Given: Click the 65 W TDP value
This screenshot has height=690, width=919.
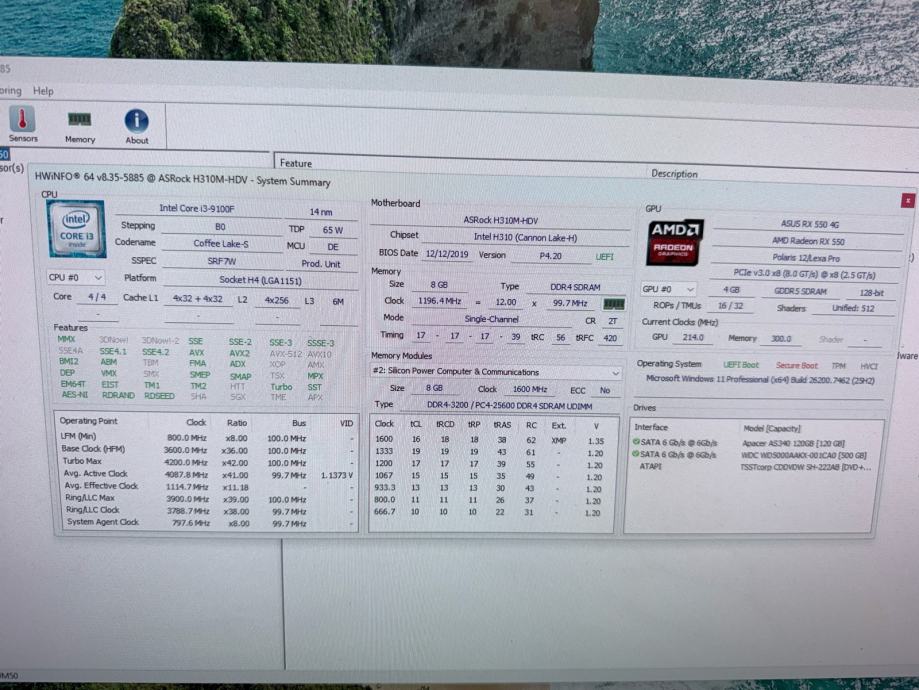Looking at the screenshot, I should click(x=332, y=230).
